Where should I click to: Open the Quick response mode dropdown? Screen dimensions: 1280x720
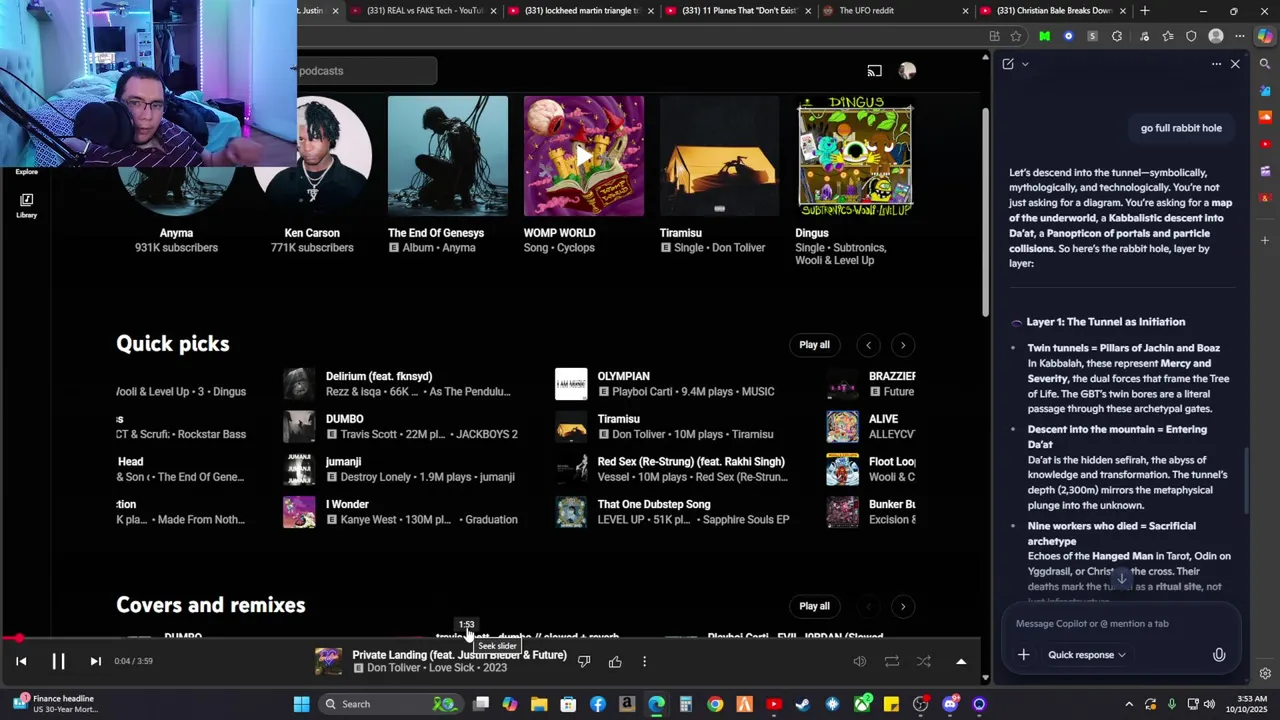1087,655
